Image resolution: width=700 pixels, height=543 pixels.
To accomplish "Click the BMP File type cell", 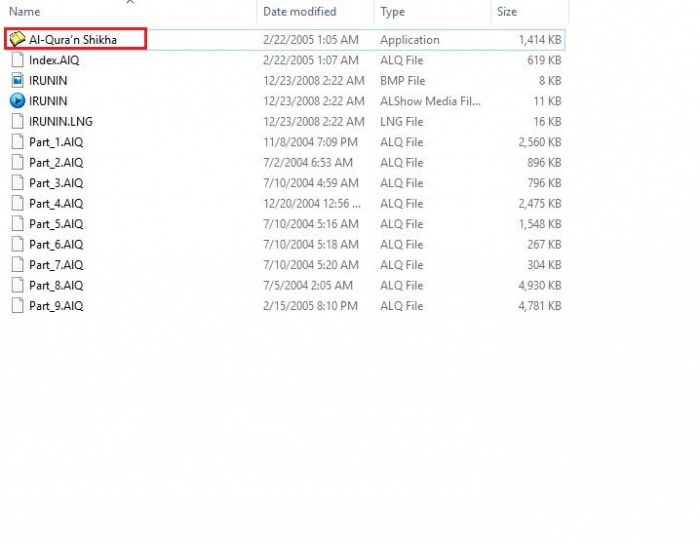I will pyautogui.click(x=403, y=81).
